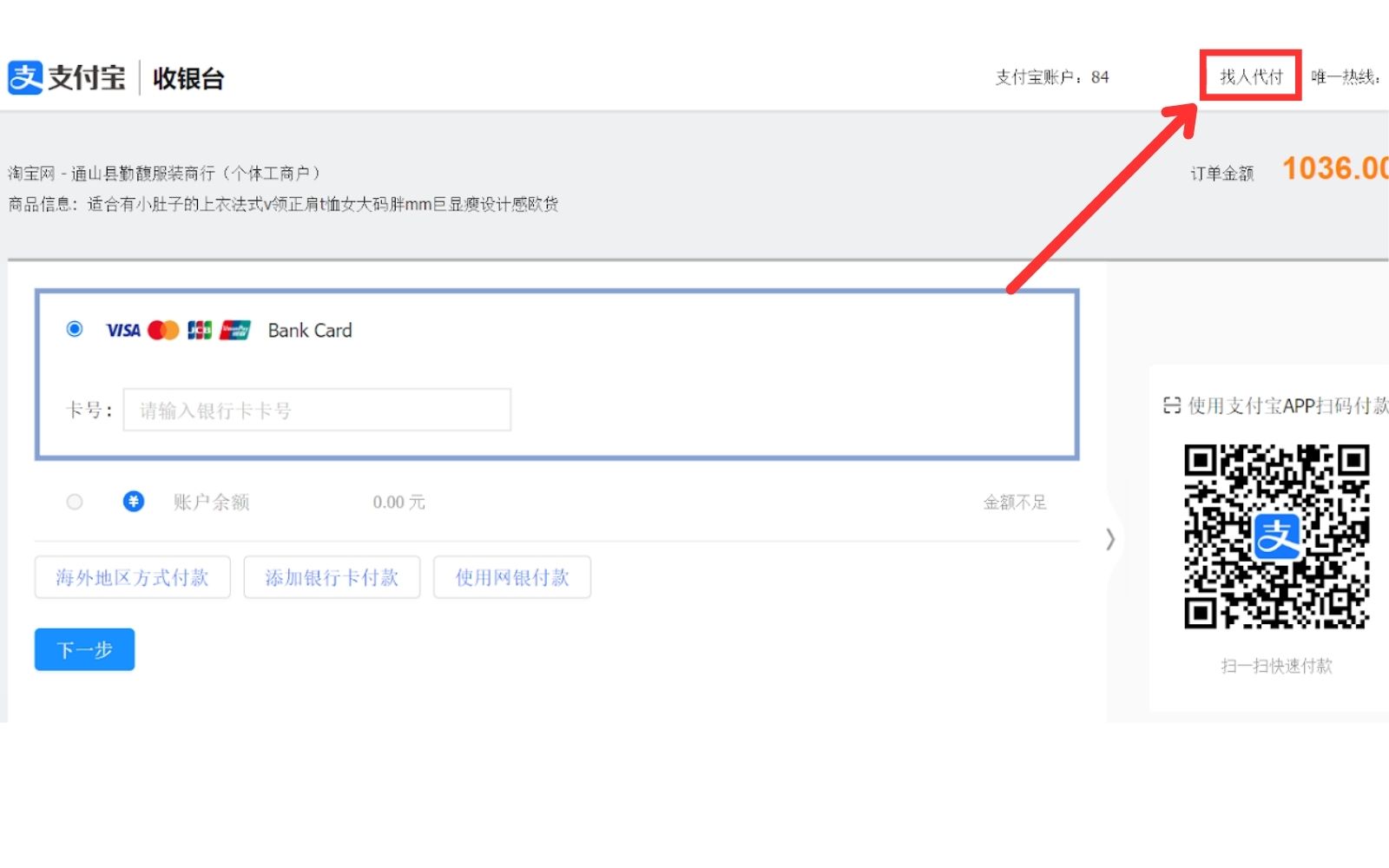Click the JCB card icon
The image size is (1389, 868).
click(x=200, y=330)
